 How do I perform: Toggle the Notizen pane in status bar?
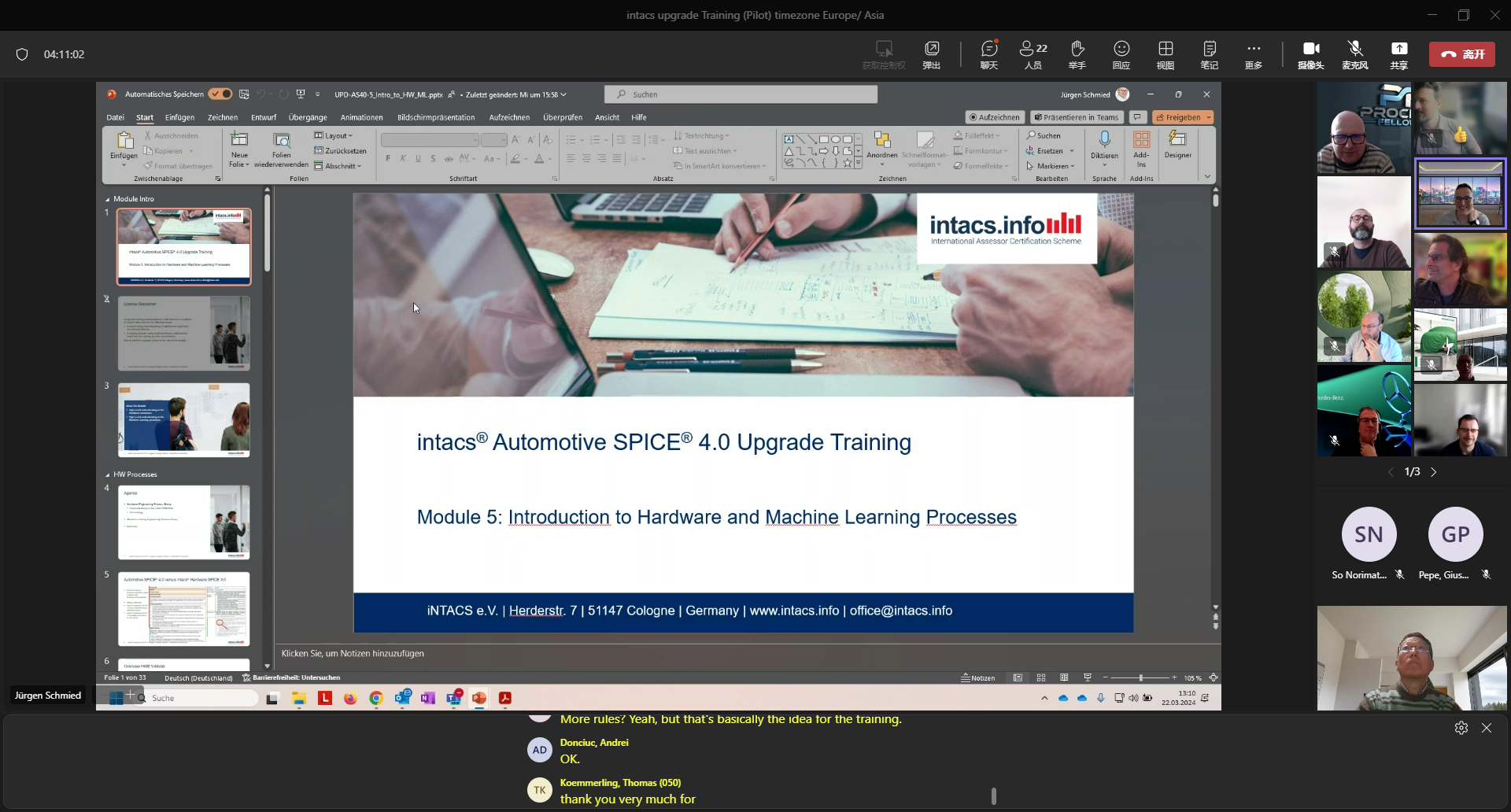point(978,677)
